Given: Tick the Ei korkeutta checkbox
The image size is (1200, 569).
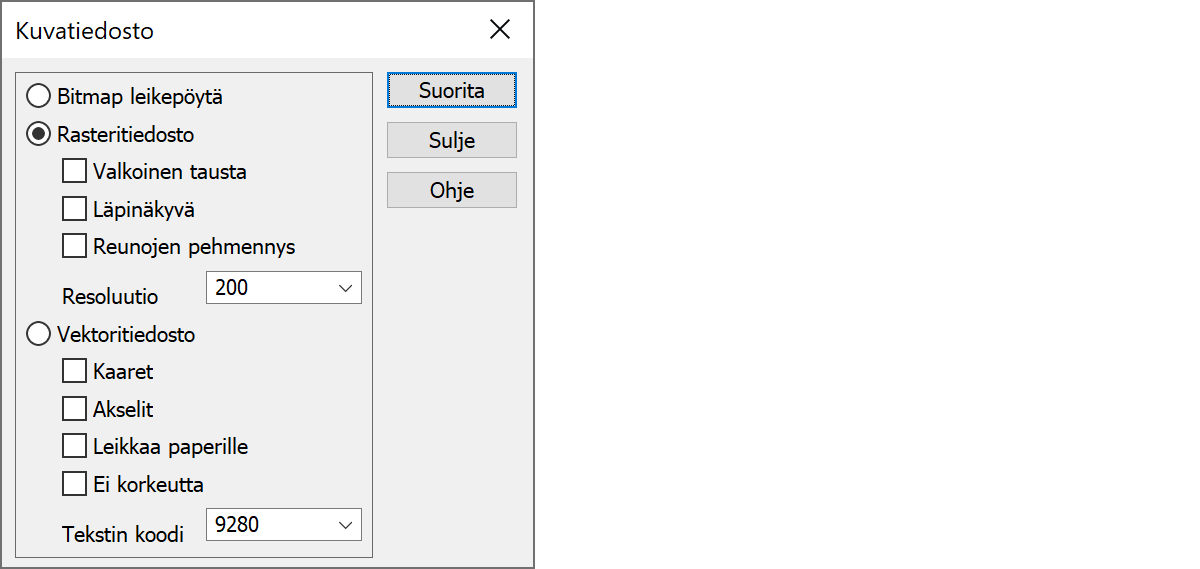Looking at the screenshot, I should (x=74, y=484).
